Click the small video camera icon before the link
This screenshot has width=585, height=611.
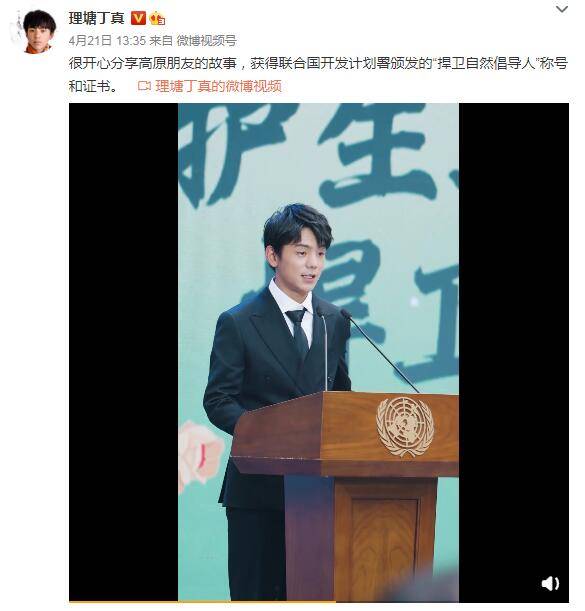[x=144, y=86]
